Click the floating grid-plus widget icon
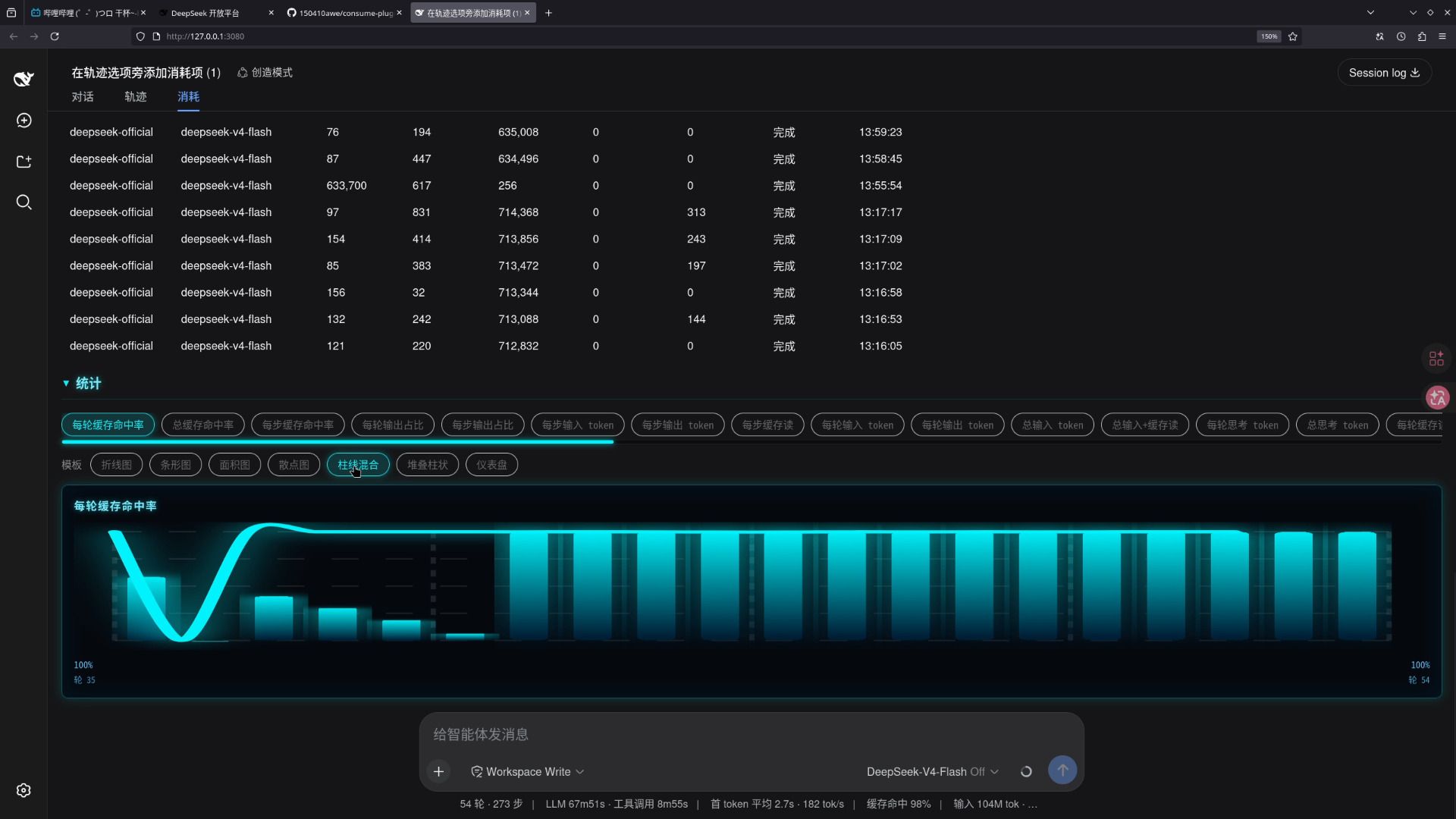 coord(1436,359)
